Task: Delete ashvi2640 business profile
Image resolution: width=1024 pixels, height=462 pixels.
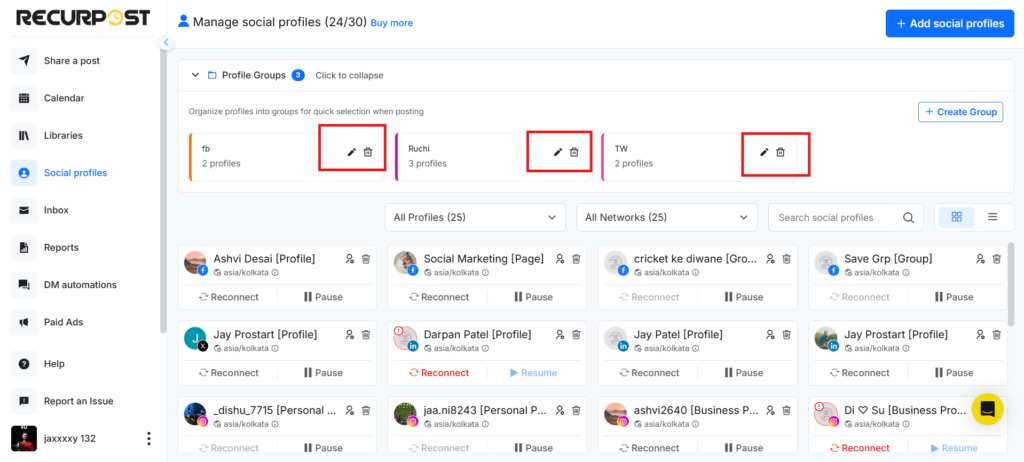Action: point(786,410)
